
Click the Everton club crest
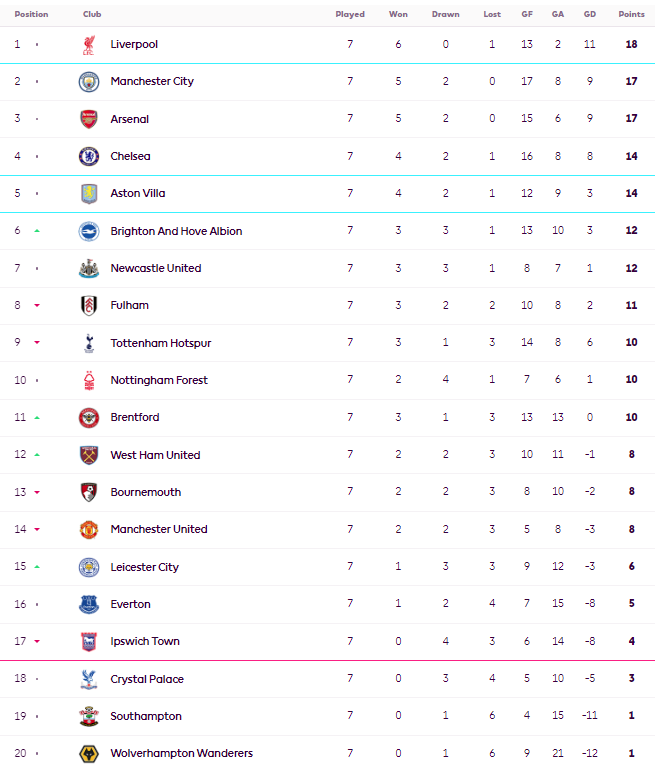(89, 604)
